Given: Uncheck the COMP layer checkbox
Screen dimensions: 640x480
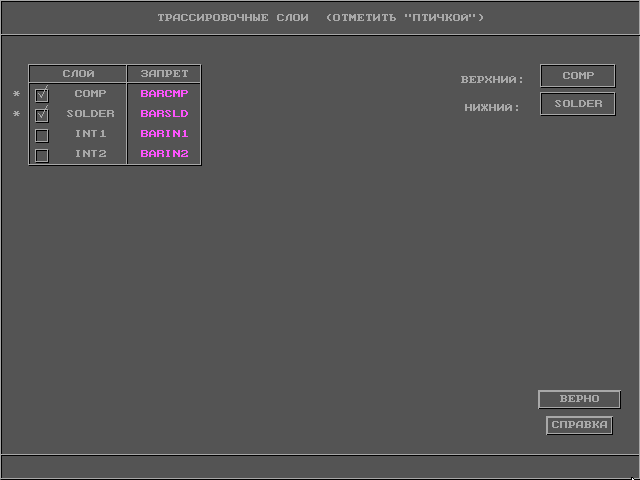Looking at the screenshot, I should click(42, 95).
